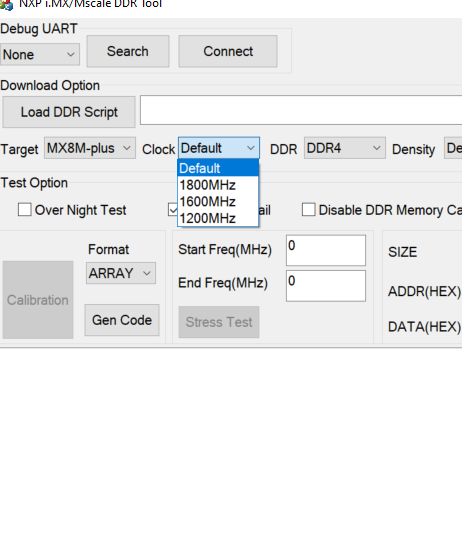Focus the Start Freq(MHz) field
Viewport: 462px width, 554px height.
pyautogui.click(x=326, y=250)
